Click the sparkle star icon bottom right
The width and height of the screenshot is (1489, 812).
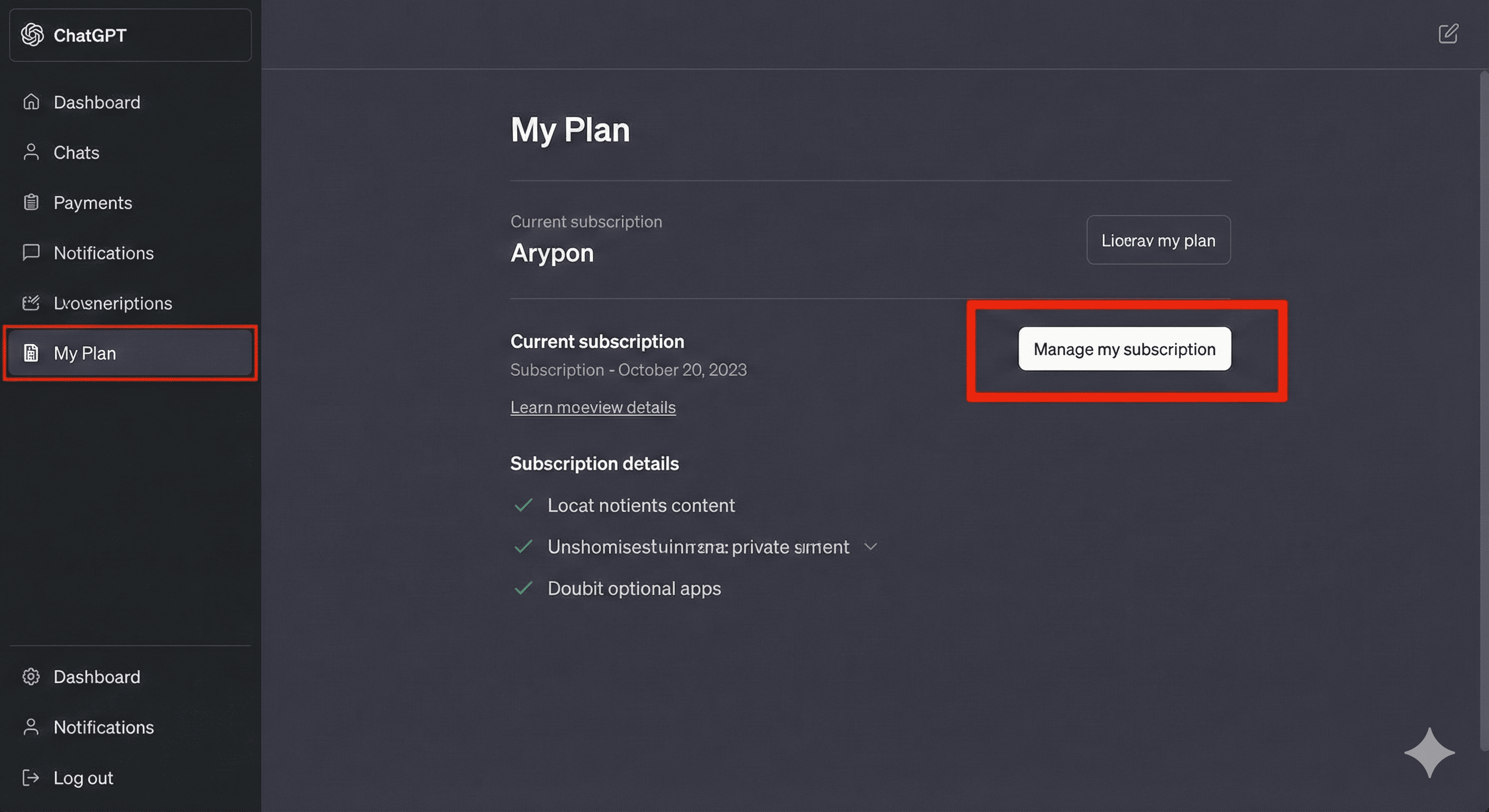point(1429,752)
